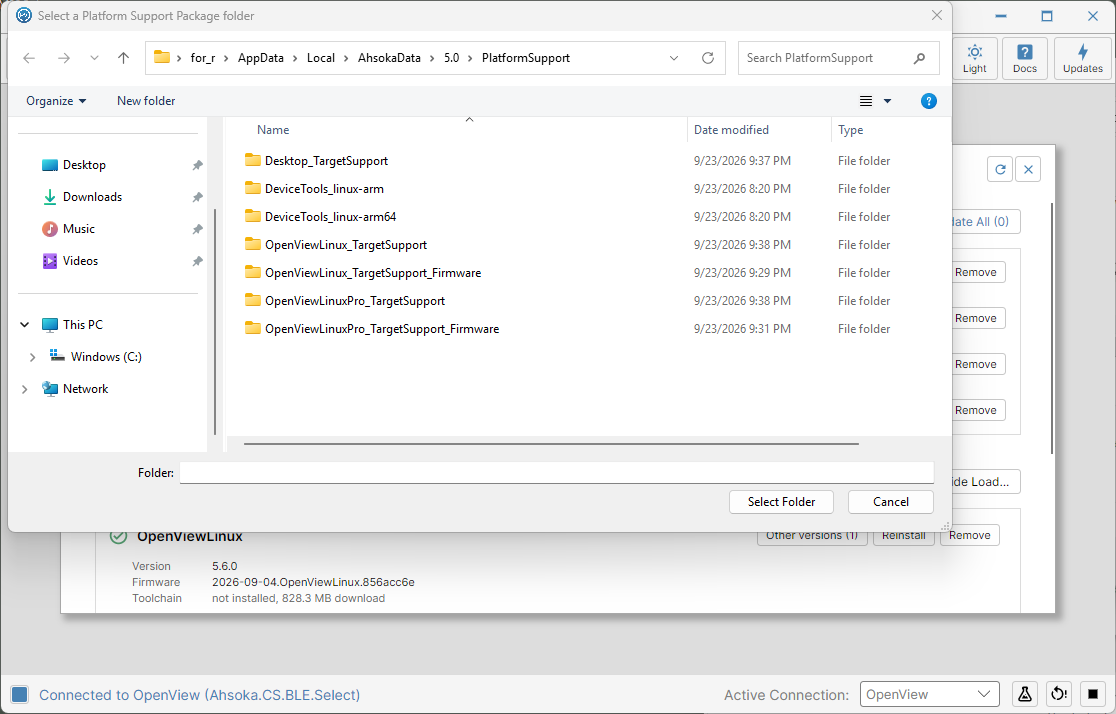1116x714 pixels.
Task: Unpin the Music quick access entry
Action: point(197,229)
